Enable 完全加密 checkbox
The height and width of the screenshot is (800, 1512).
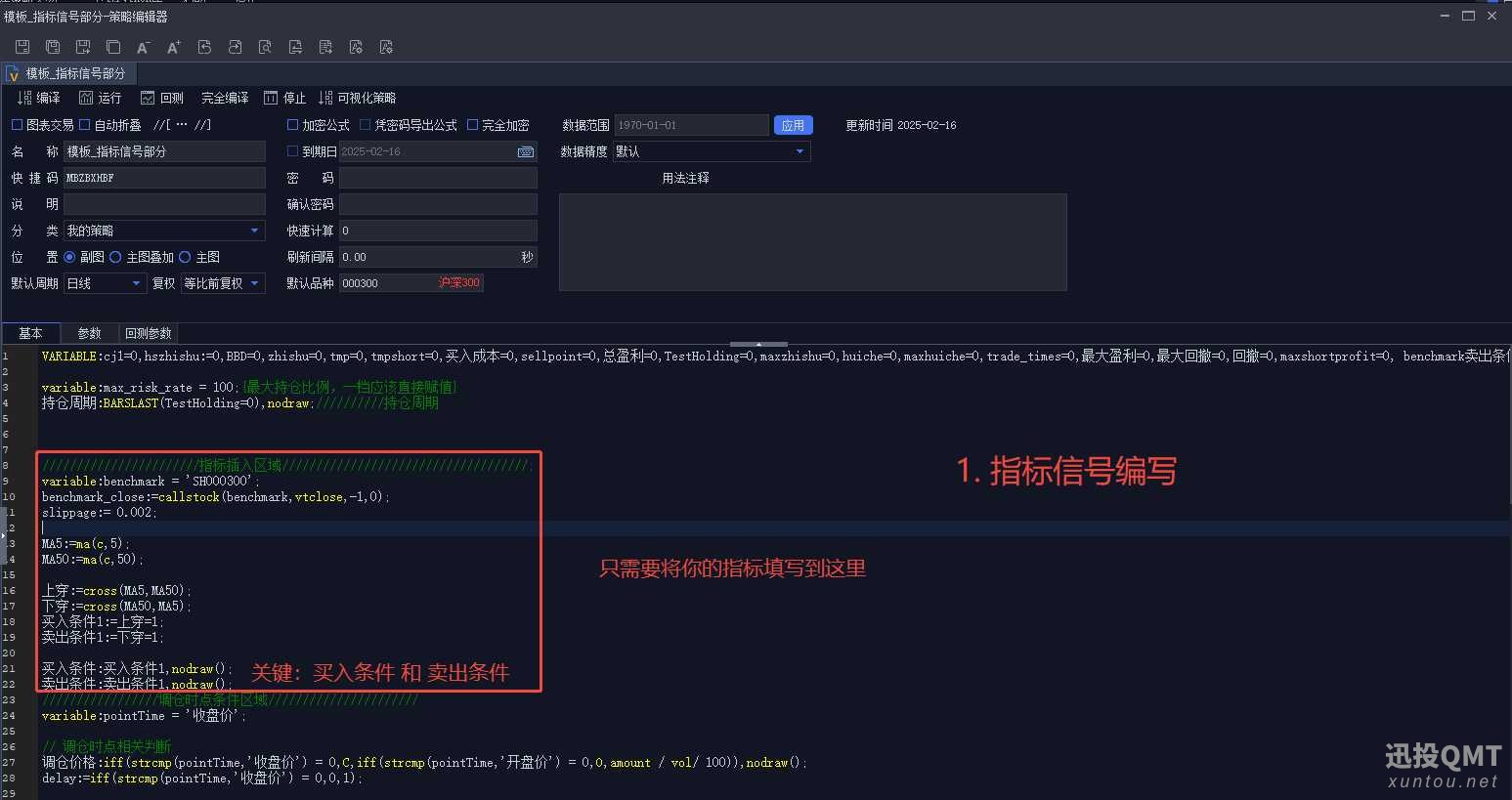coord(472,125)
